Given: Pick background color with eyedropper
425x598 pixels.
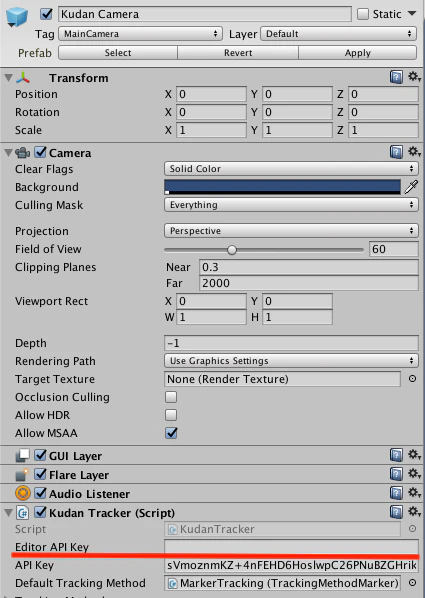Looking at the screenshot, I should click(x=411, y=187).
